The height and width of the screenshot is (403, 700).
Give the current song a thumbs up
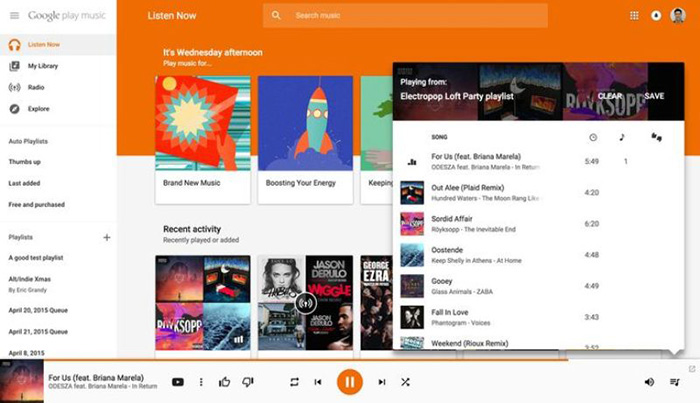tap(224, 382)
